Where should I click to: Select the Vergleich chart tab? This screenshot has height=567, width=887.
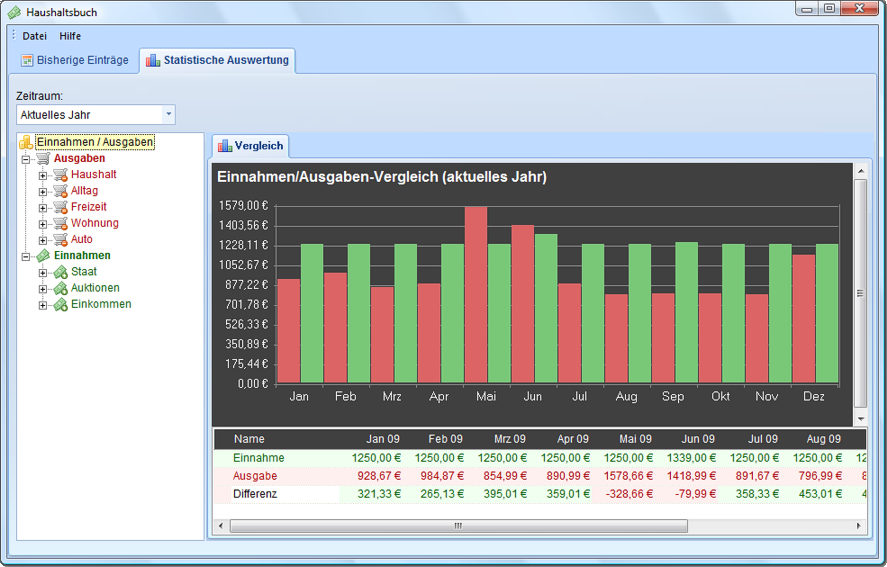click(251, 146)
